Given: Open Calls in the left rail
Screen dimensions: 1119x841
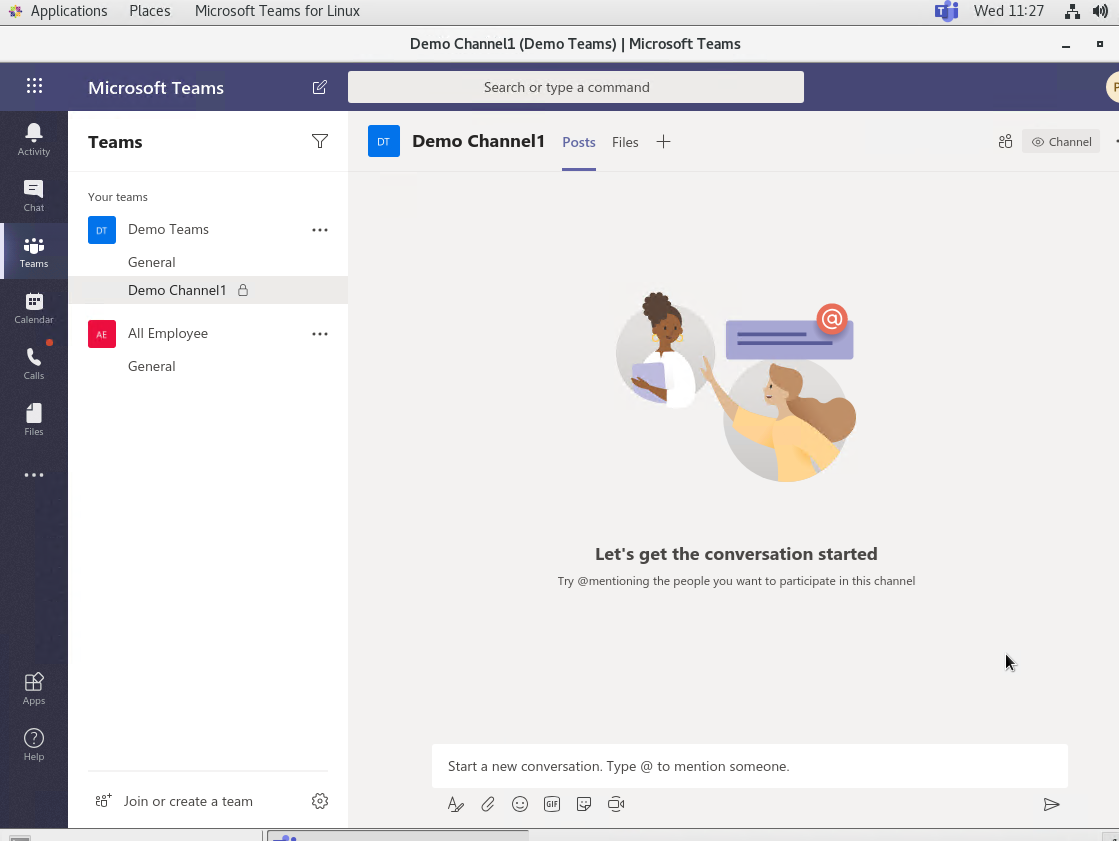Looking at the screenshot, I should pos(34,364).
